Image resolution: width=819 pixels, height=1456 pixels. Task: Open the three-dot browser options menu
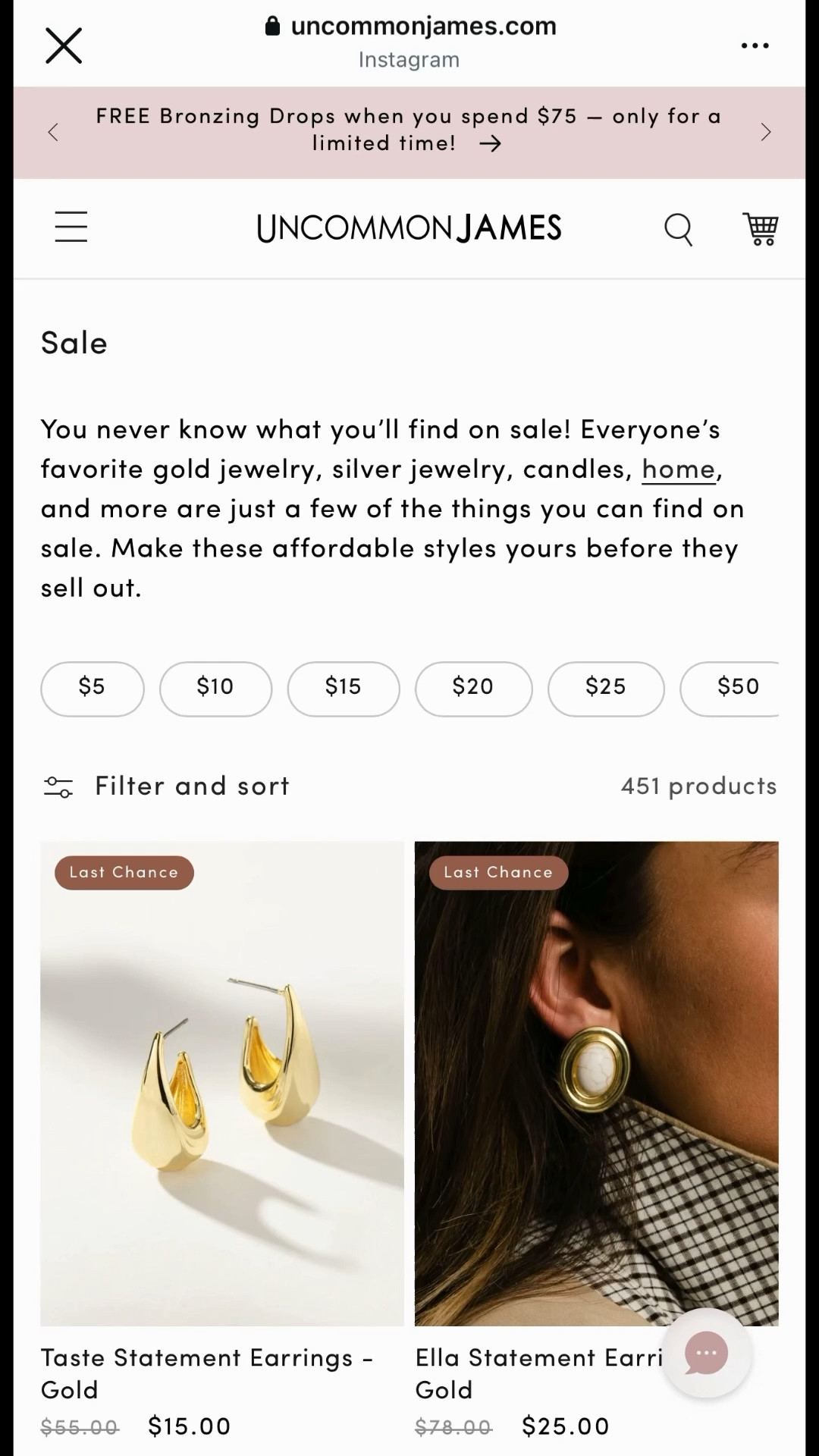[x=755, y=45]
